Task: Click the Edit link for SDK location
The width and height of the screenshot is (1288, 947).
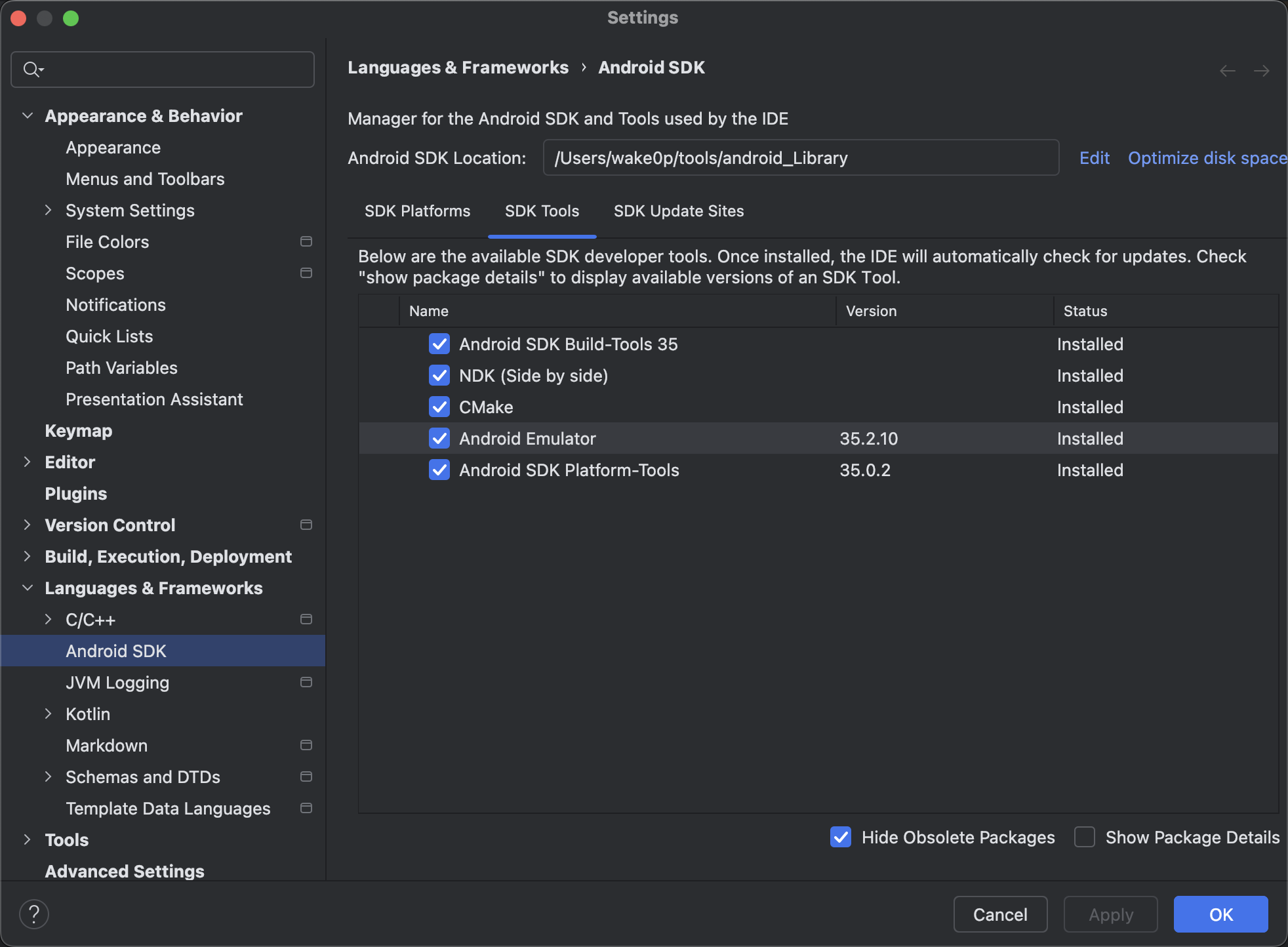Action: coord(1095,158)
